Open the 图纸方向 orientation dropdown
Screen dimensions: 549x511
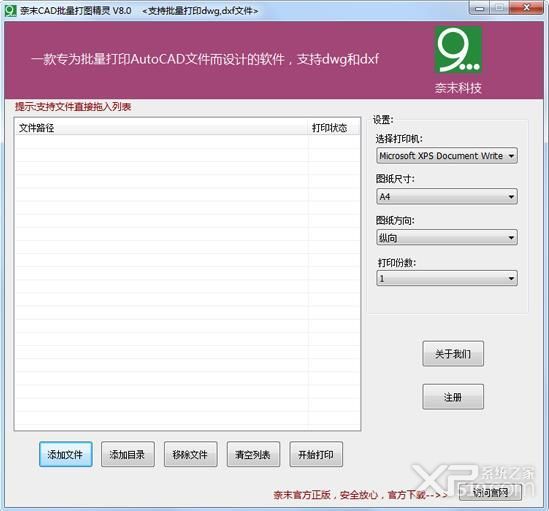(447, 237)
